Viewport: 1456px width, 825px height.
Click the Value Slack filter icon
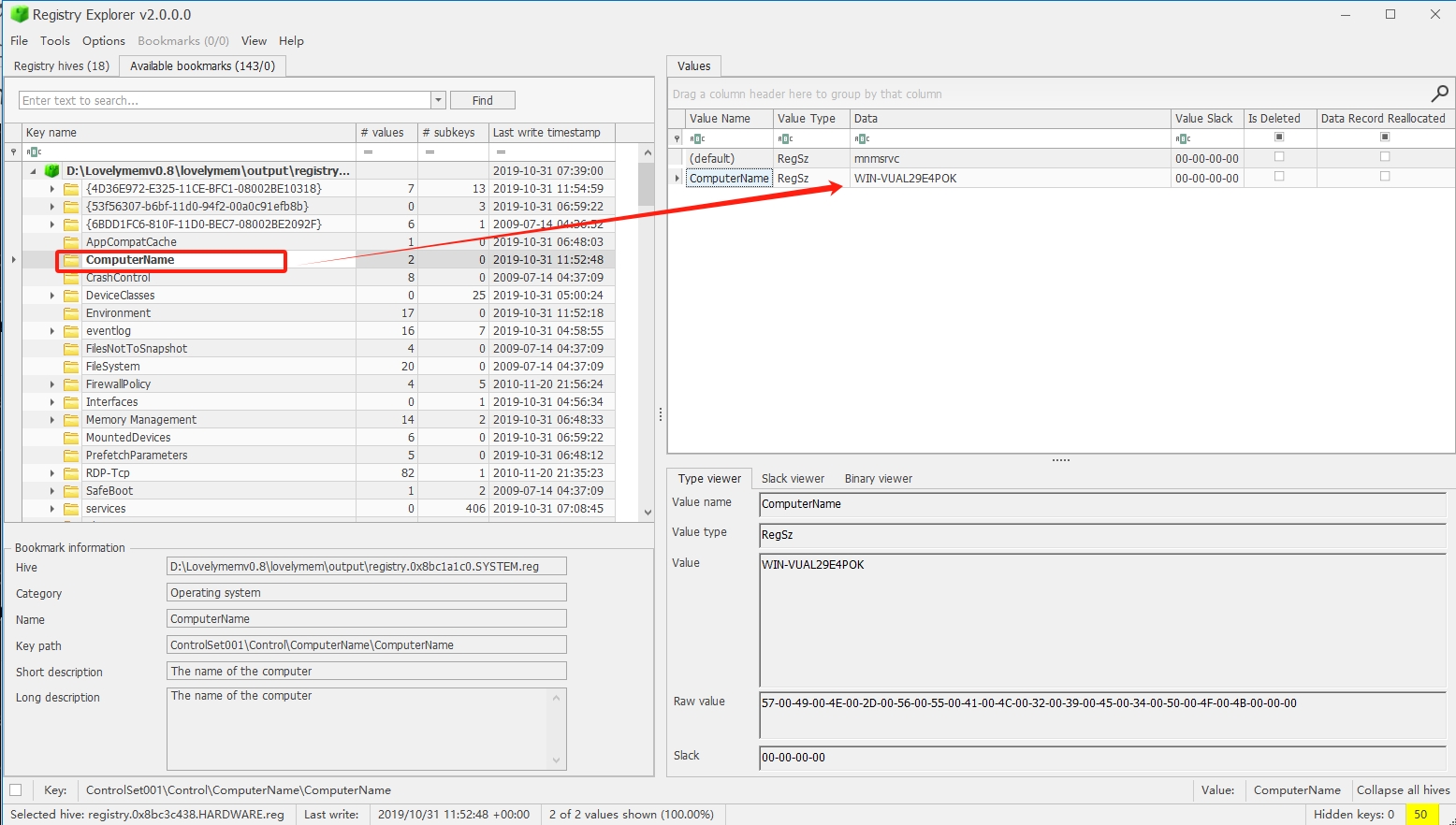click(x=1183, y=138)
